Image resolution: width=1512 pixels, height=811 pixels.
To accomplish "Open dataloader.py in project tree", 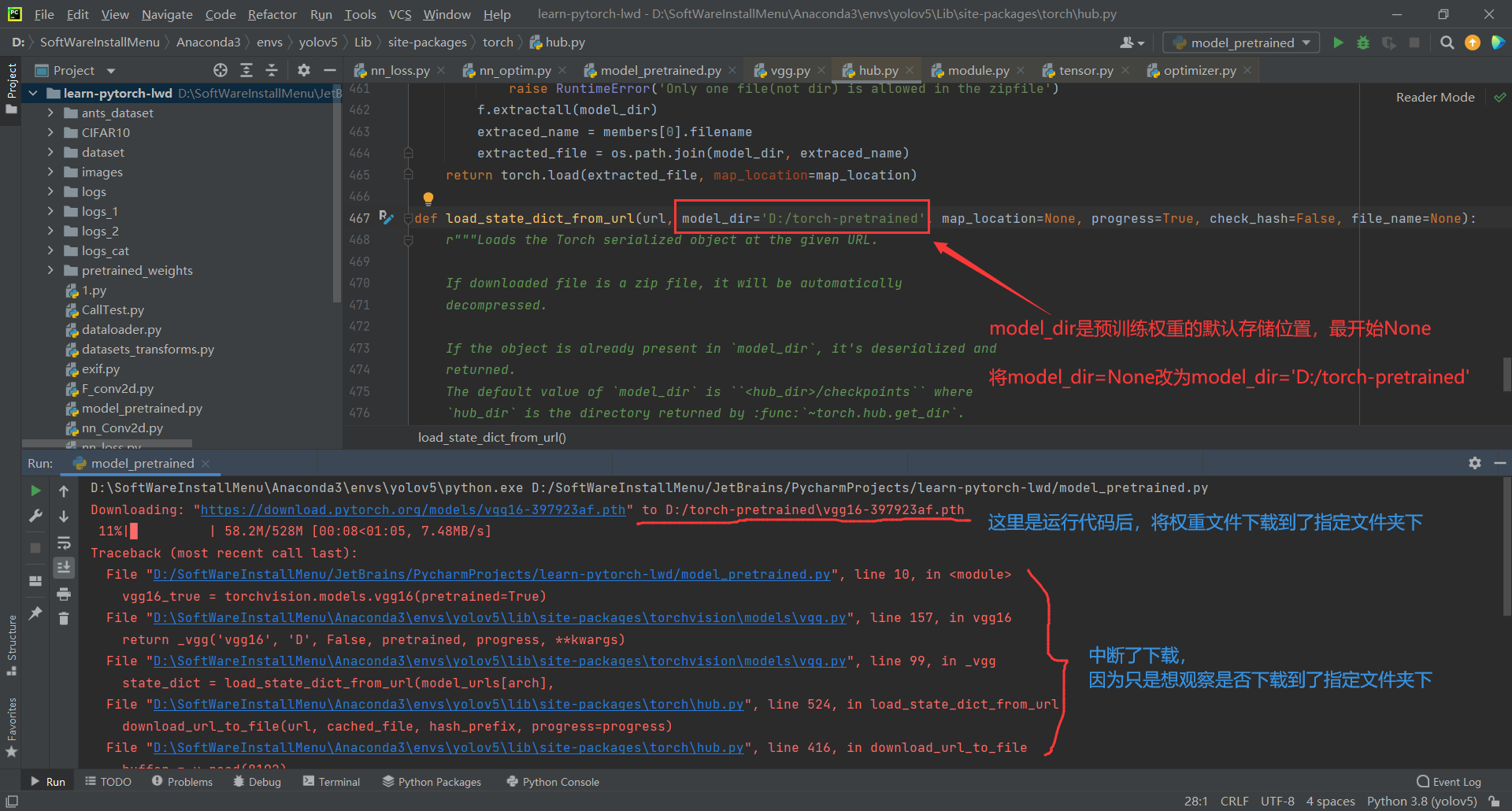I will pos(121,329).
